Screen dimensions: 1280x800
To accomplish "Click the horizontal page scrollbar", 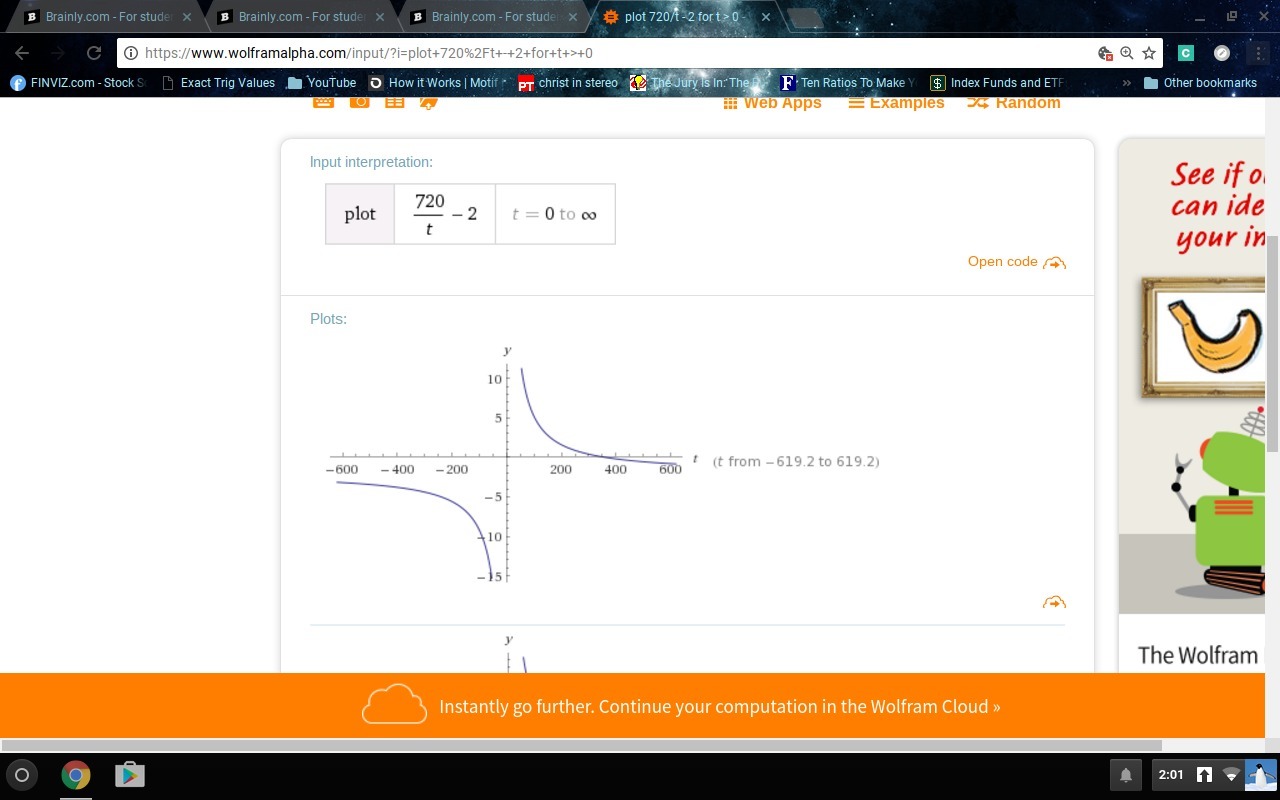I will [581, 745].
